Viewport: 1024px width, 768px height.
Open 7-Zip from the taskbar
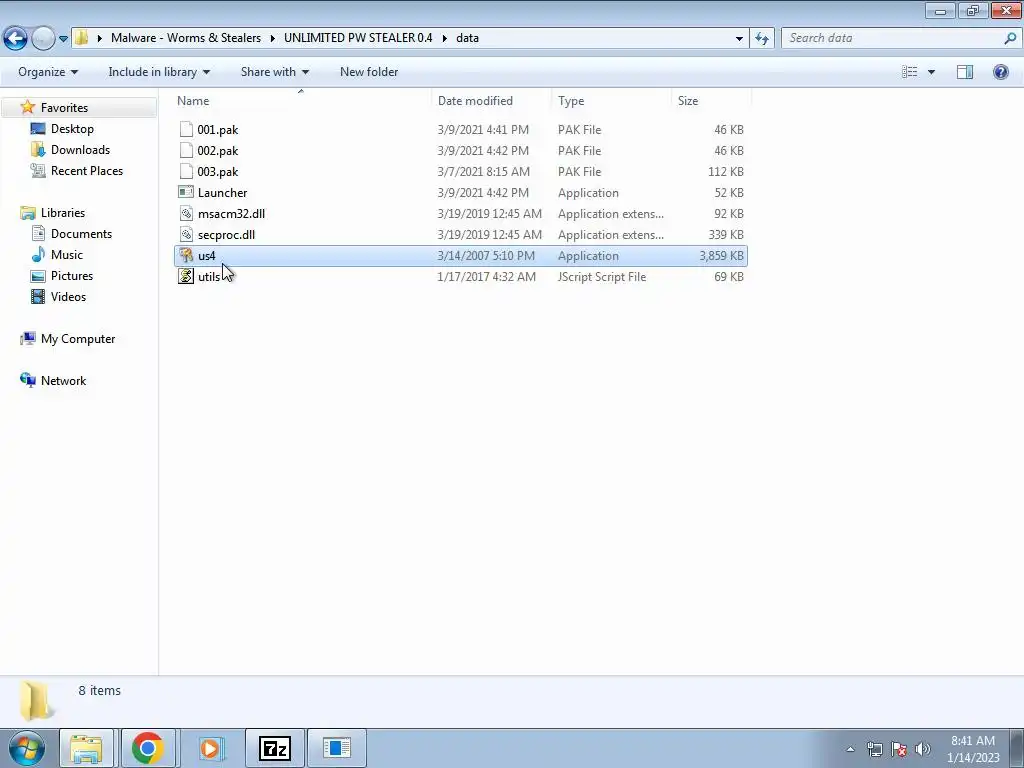coord(274,748)
